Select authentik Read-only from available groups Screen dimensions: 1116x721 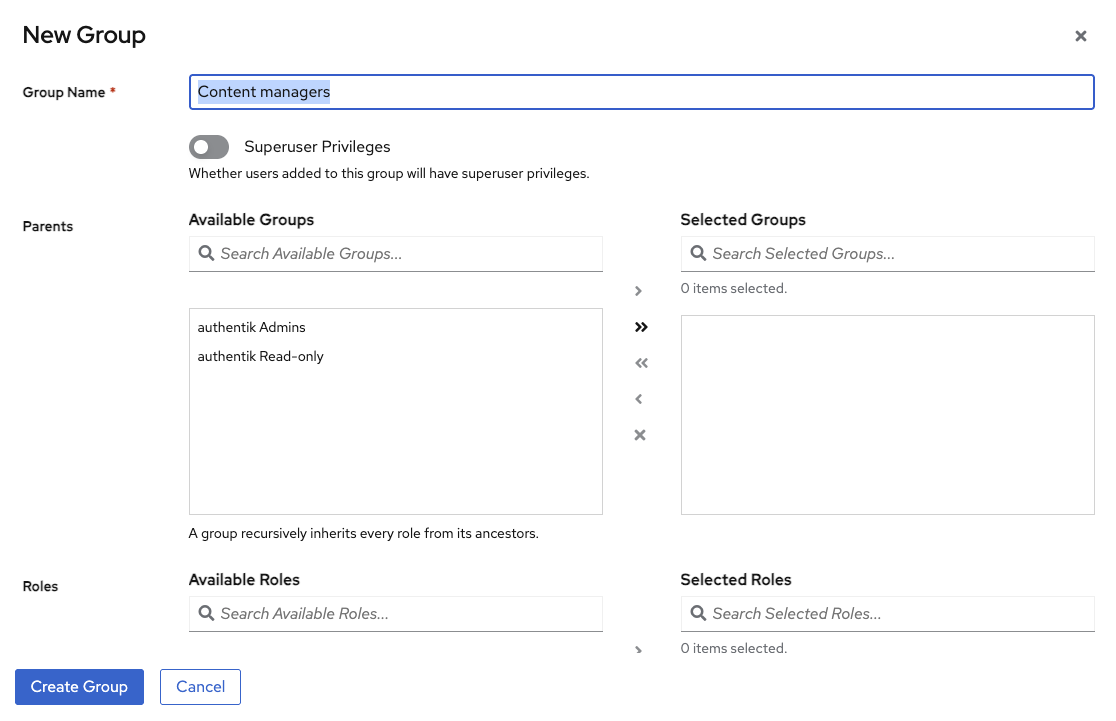(261, 356)
